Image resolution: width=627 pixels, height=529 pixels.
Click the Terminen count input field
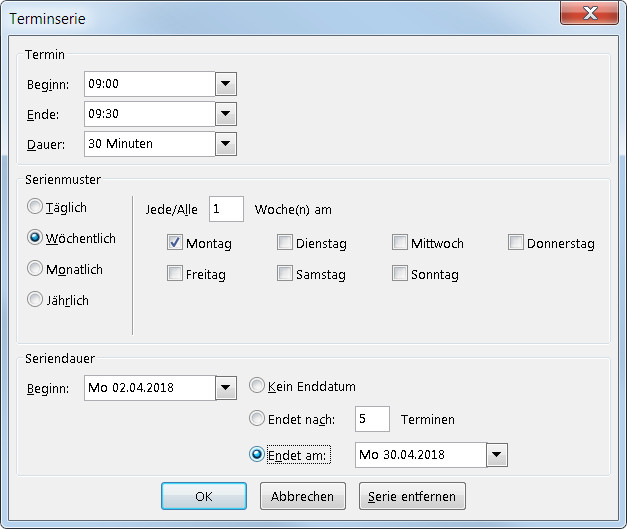[x=372, y=419]
